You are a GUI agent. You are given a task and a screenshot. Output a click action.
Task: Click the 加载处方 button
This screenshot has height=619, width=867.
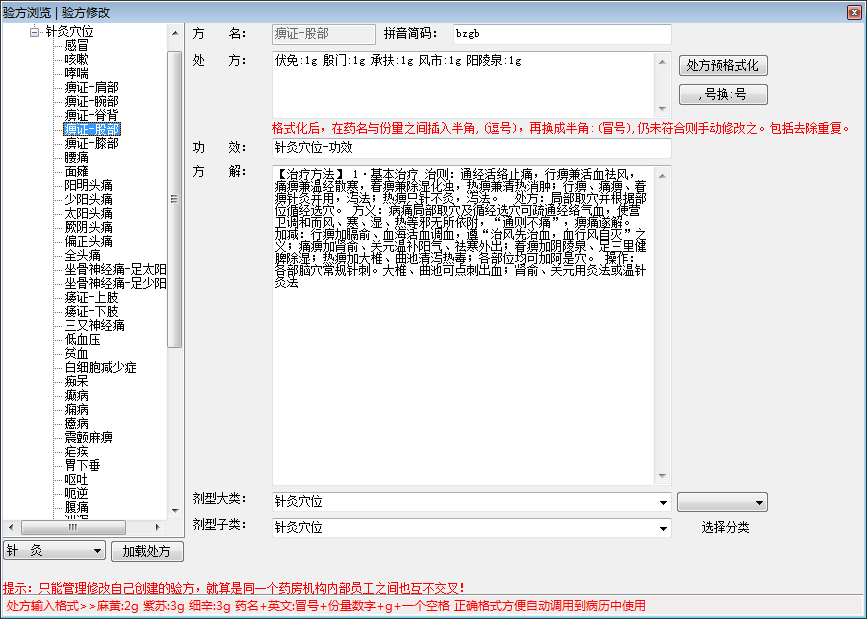point(147,551)
